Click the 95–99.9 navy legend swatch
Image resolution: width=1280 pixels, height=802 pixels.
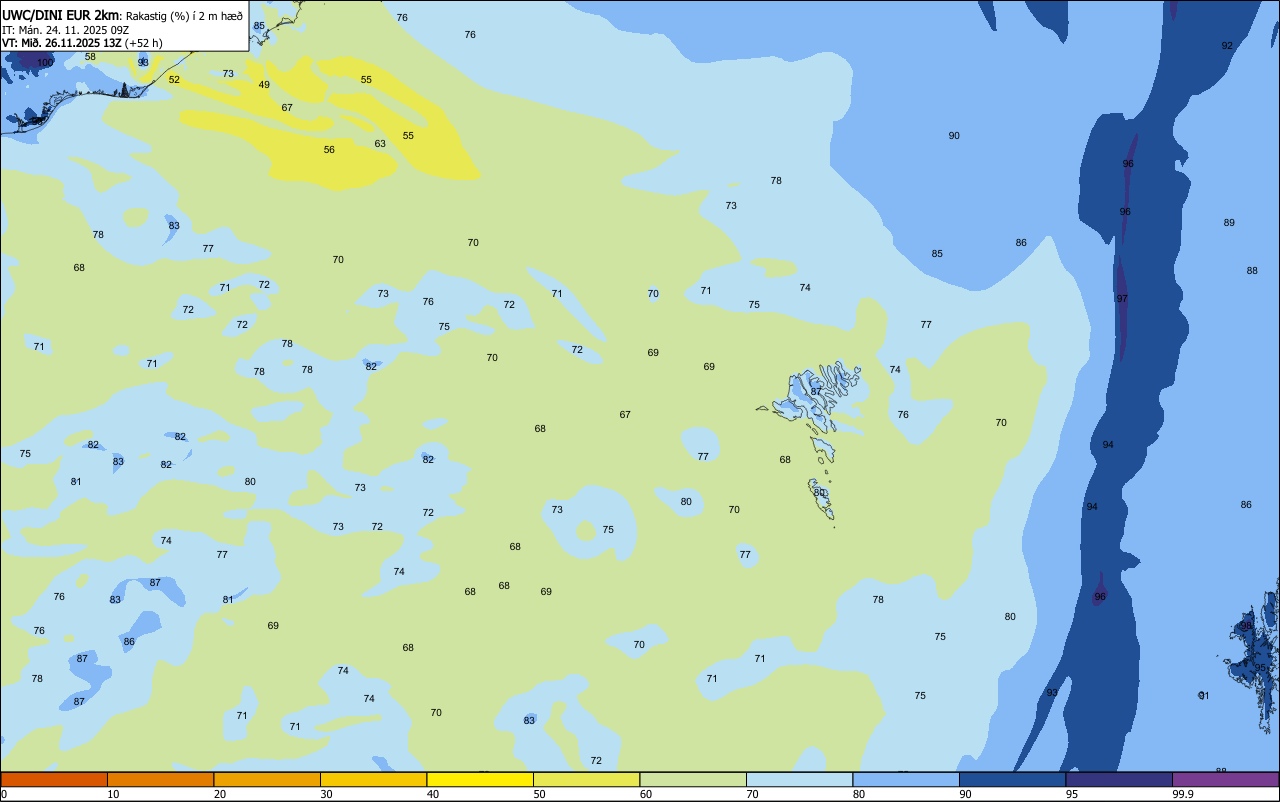(1119, 779)
